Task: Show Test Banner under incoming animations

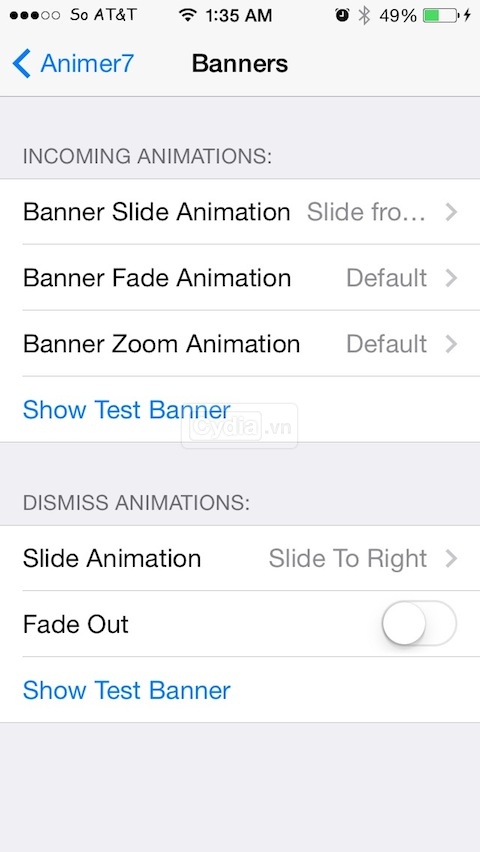Action: point(127,410)
